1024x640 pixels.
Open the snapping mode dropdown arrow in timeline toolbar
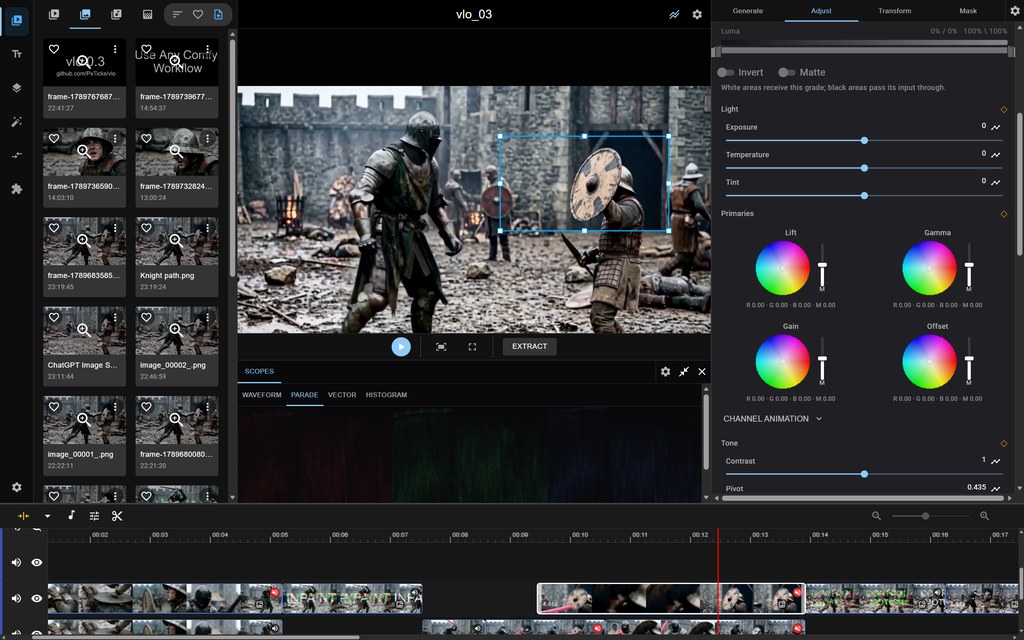point(47,516)
